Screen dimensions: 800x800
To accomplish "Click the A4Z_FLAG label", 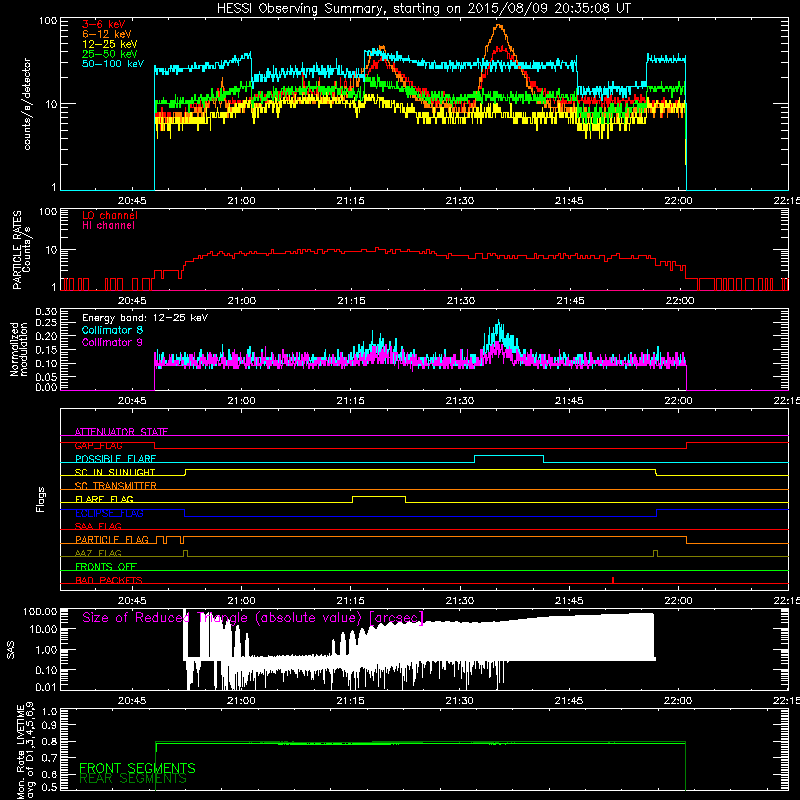I will pyautogui.click(x=98, y=553).
